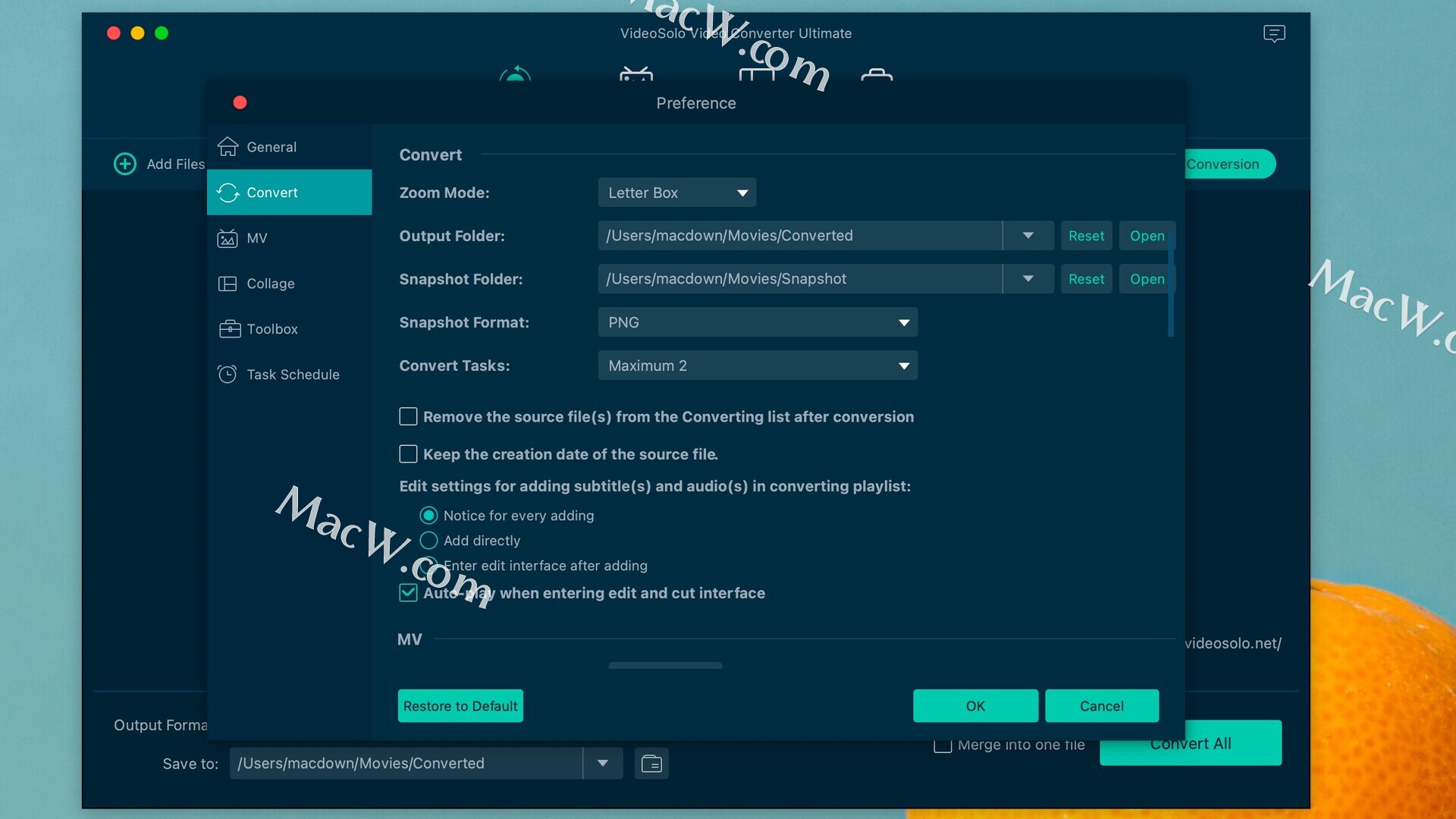Image resolution: width=1456 pixels, height=819 pixels.
Task: Click the videosolo.net link
Action: click(1233, 643)
